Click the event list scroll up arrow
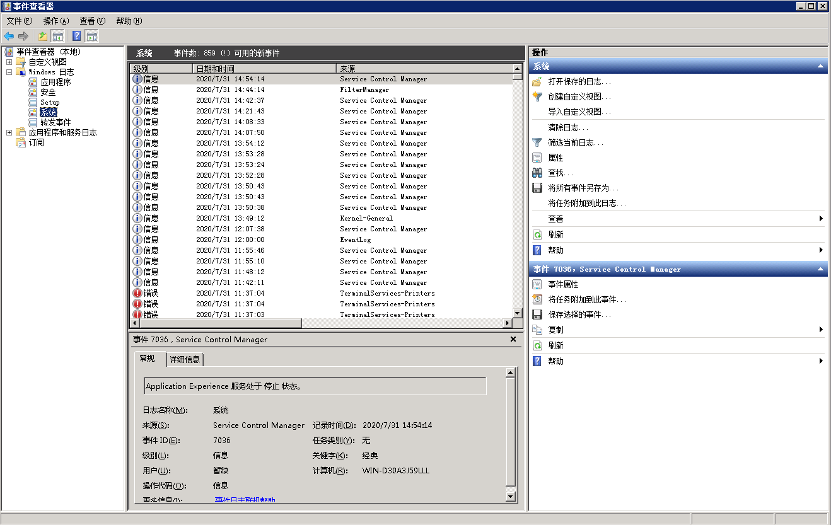Image resolution: width=832 pixels, height=526 pixels. tap(517, 68)
